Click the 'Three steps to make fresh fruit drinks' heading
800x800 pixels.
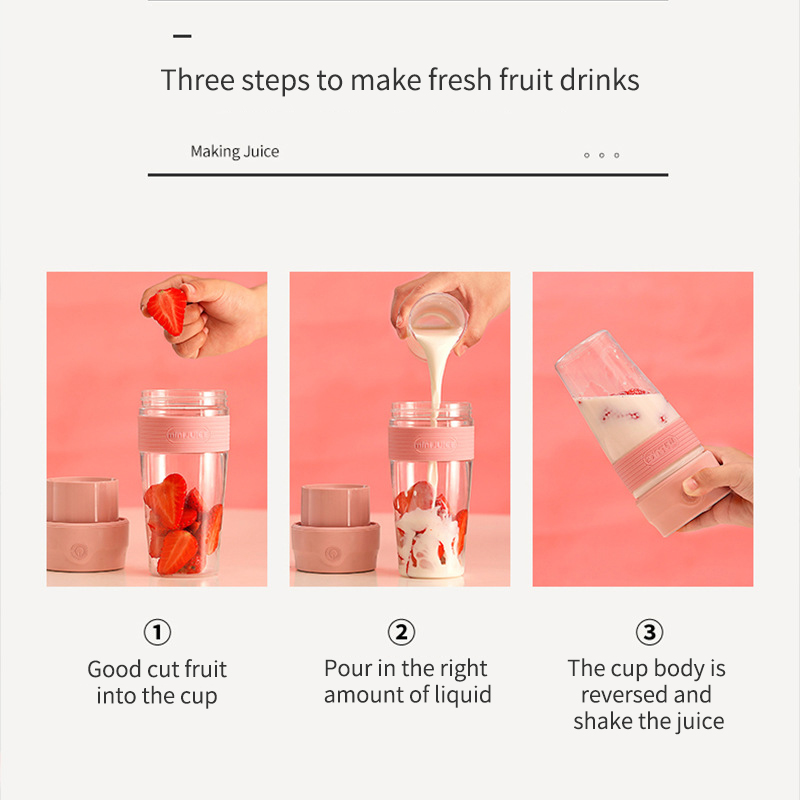pos(400,80)
